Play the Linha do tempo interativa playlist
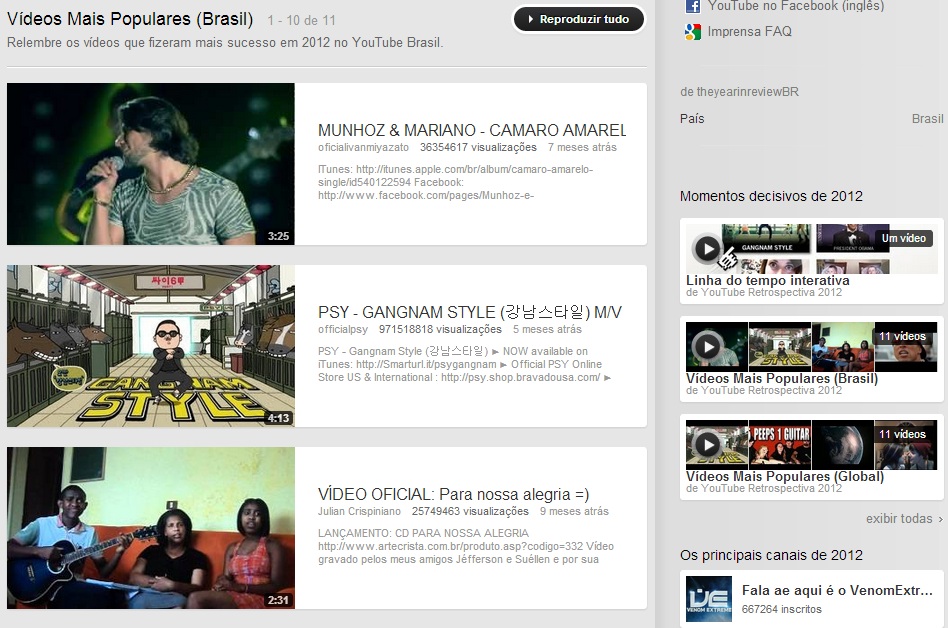This screenshot has width=948, height=628. coord(708,248)
